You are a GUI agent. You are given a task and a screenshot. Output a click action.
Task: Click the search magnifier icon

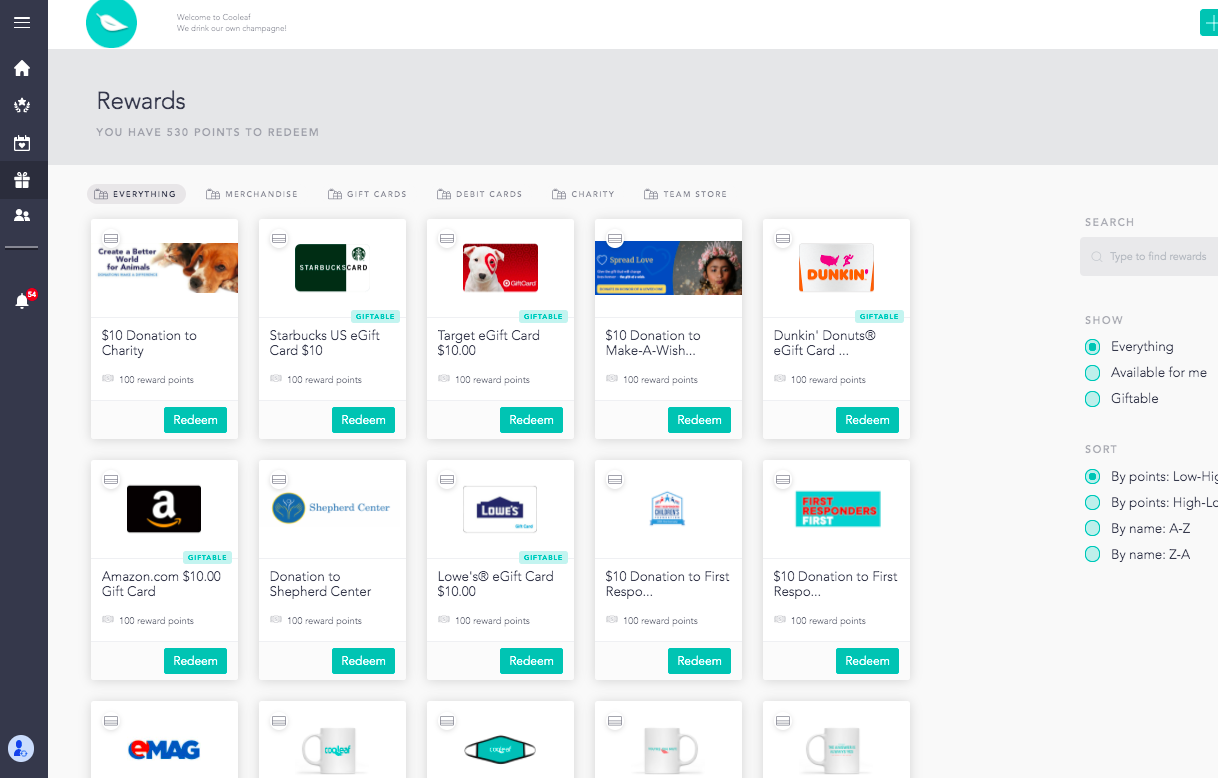[x=1097, y=257]
